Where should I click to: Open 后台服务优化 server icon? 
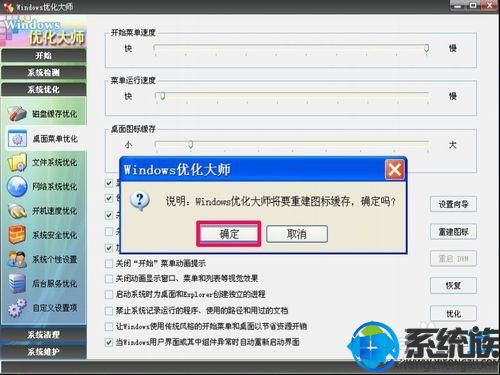pyautogui.click(x=17, y=283)
